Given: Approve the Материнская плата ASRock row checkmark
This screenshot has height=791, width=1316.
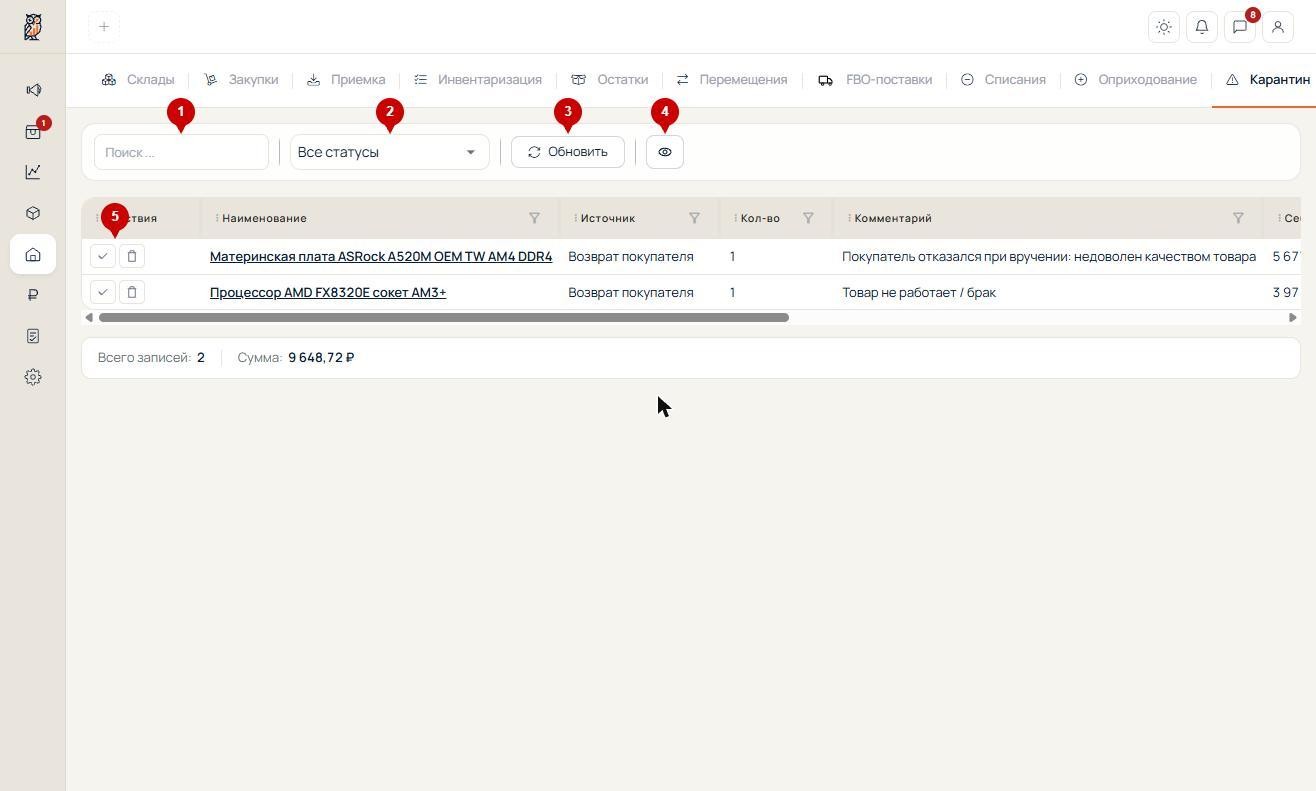Looking at the screenshot, I should coord(103,256).
